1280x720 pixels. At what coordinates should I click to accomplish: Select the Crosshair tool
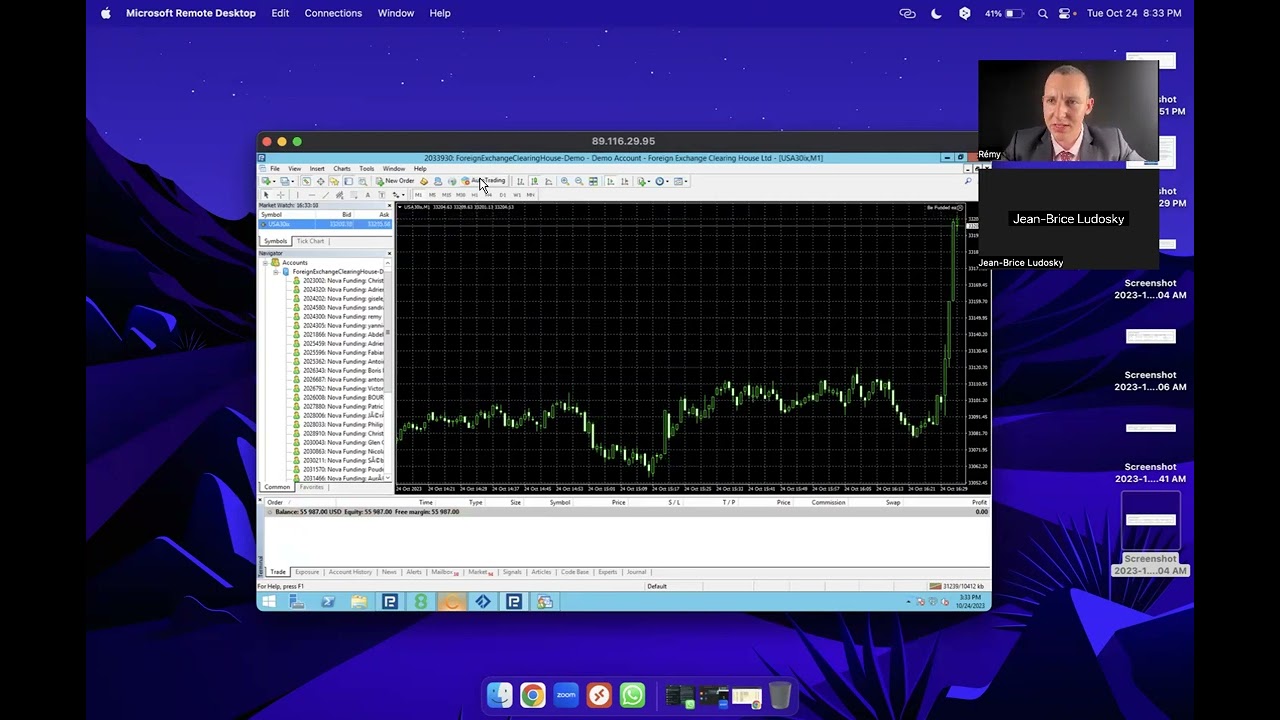[280, 194]
